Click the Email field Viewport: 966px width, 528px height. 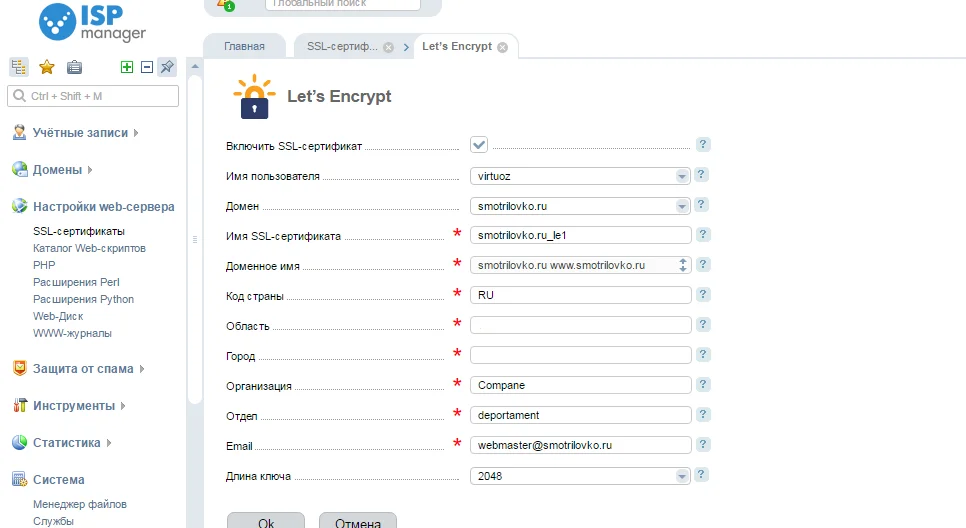[x=580, y=445]
